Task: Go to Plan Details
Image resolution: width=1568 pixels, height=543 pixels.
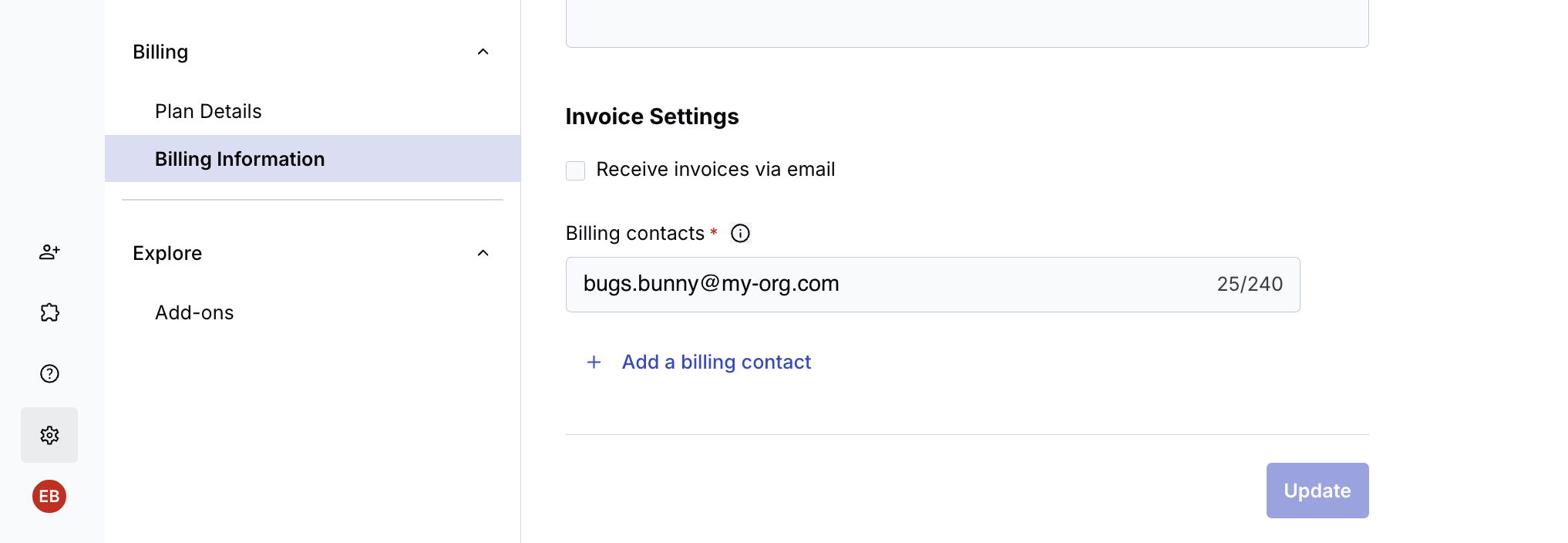Action: (x=208, y=111)
